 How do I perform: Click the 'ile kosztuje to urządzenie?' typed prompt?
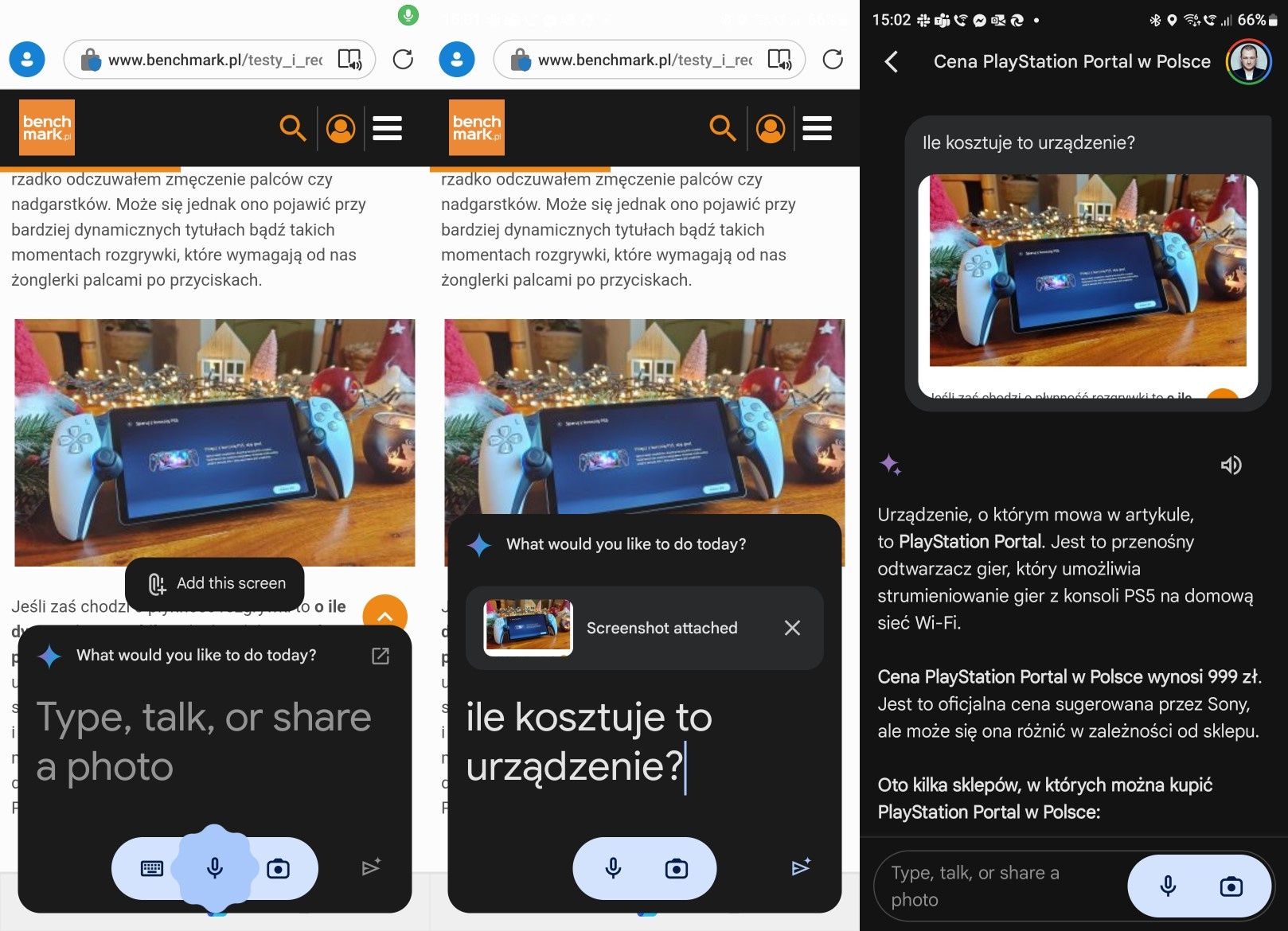point(589,742)
